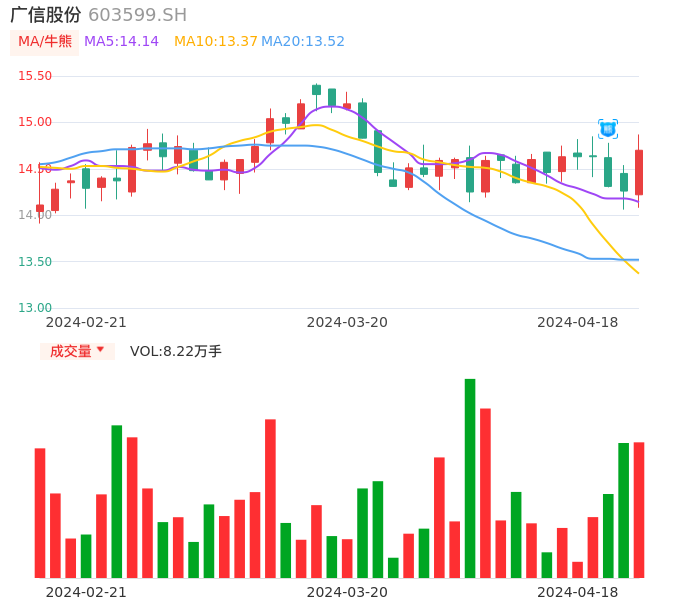686x606 pixels.
Task: Toggle the MA/牛熊 indicator button
Action: (x=44, y=42)
